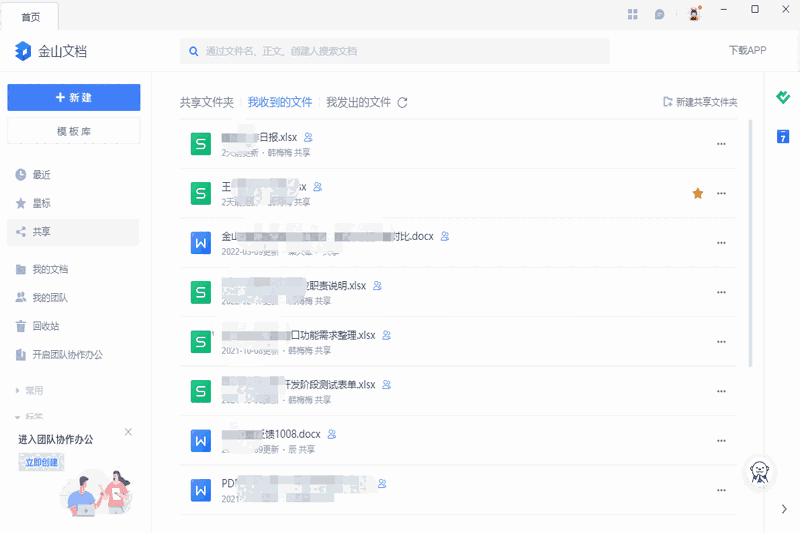Image resolution: width=800 pixels, height=533 pixels.
Task: Click shared-users icon next to 功能需求整理.xlsx
Action: pyautogui.click(x=387, y=335)
